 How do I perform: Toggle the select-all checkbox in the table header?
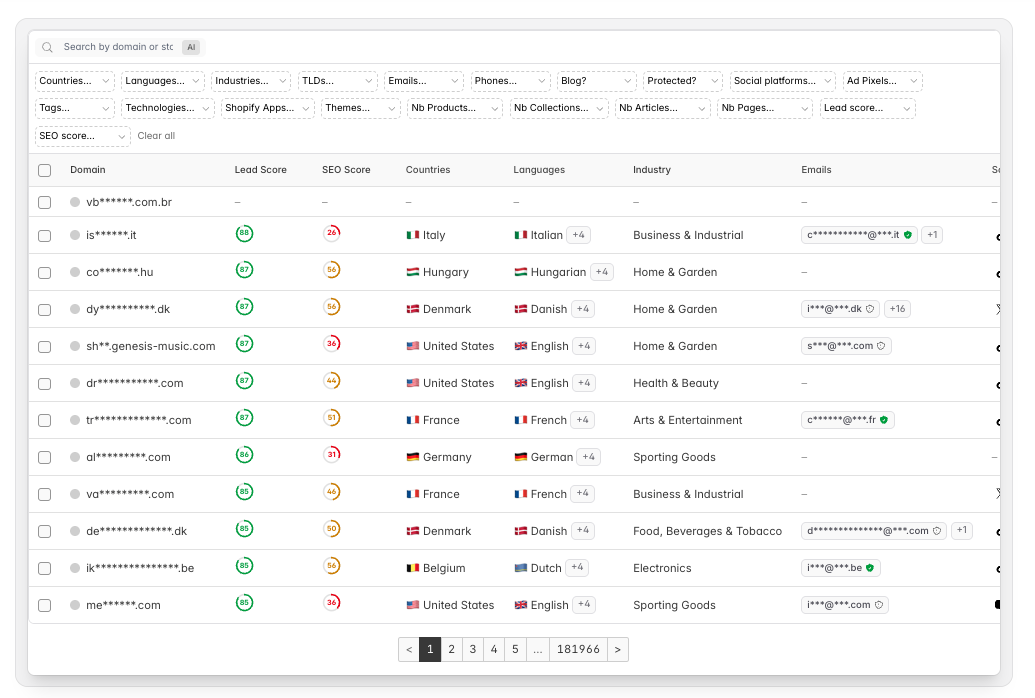coord(44,170)
